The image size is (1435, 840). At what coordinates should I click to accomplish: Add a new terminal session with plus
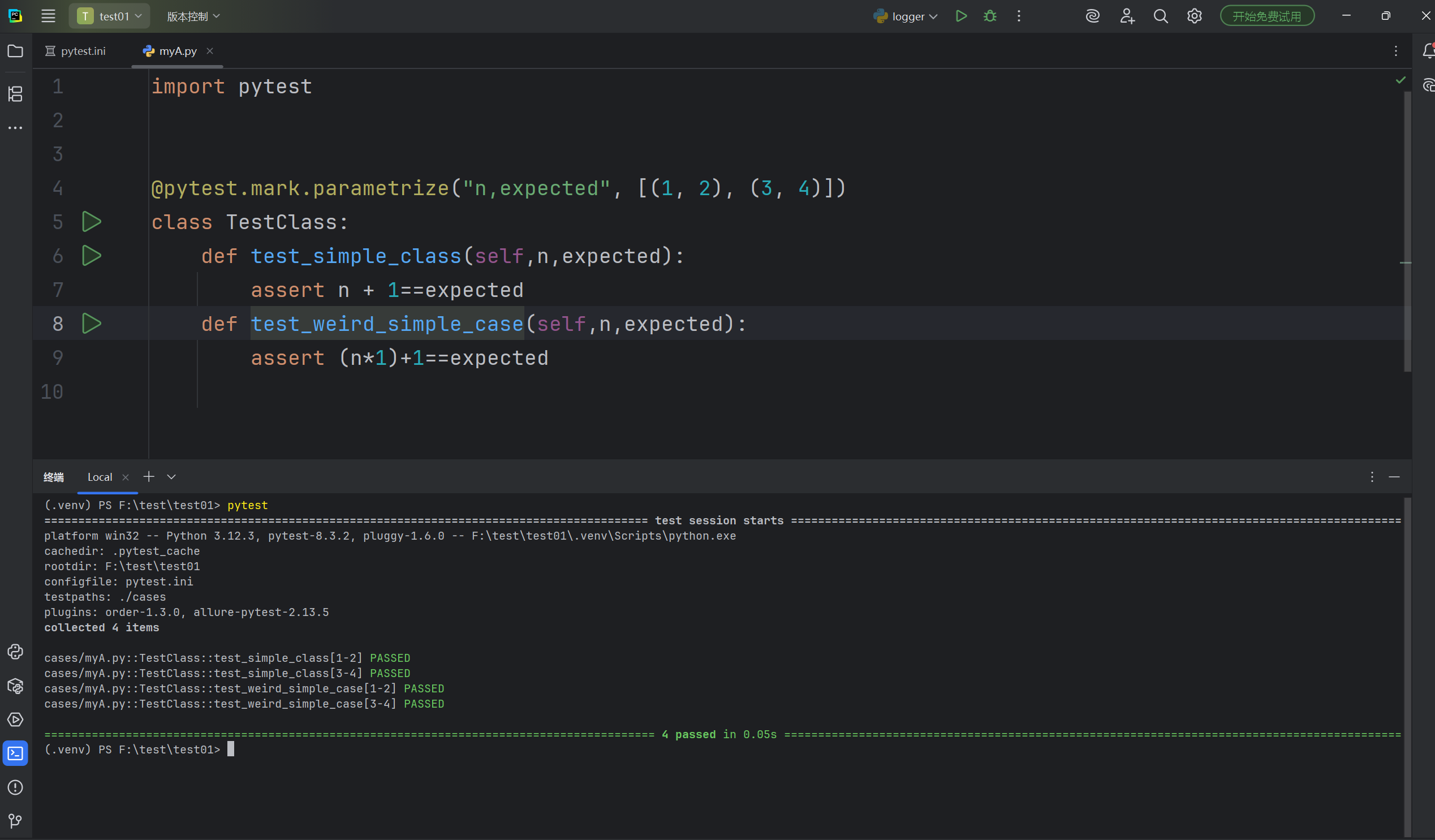click(149, 477)
